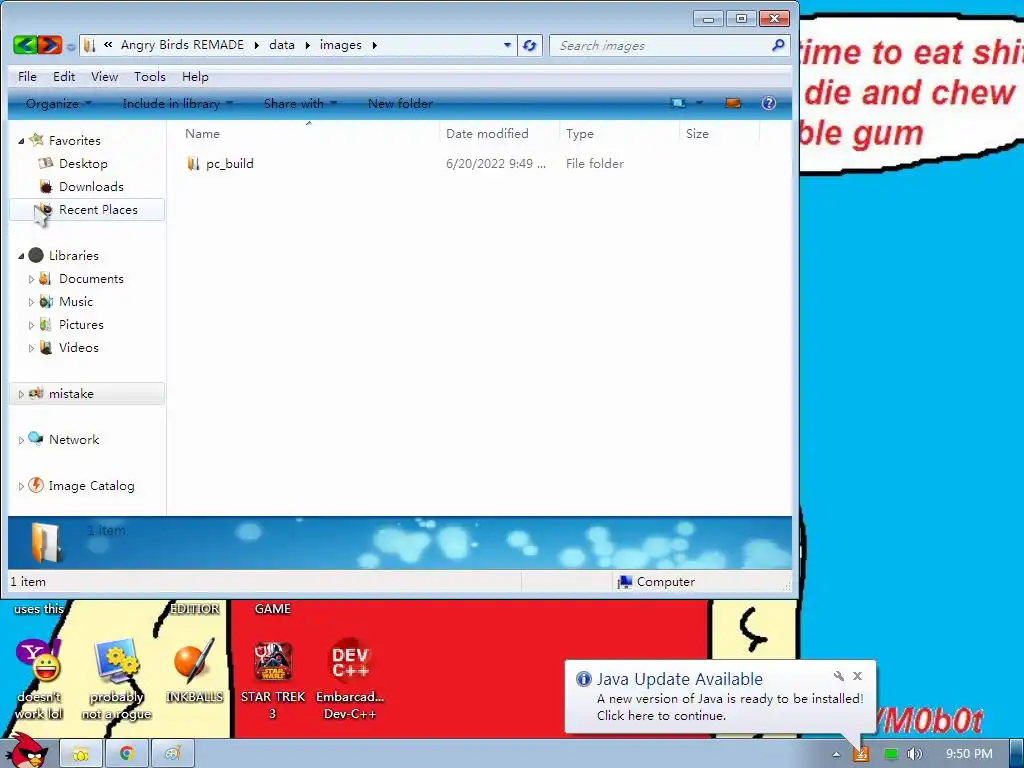
Task: Open Java notification options wrench
Action: click(x=839, y=676)
